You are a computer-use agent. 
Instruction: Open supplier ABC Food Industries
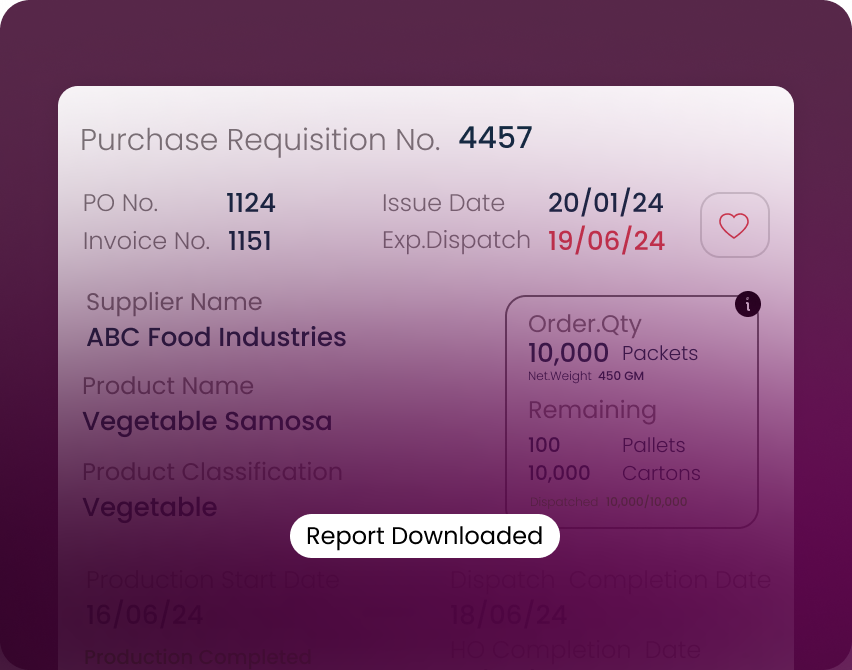(x=216, y=337)
